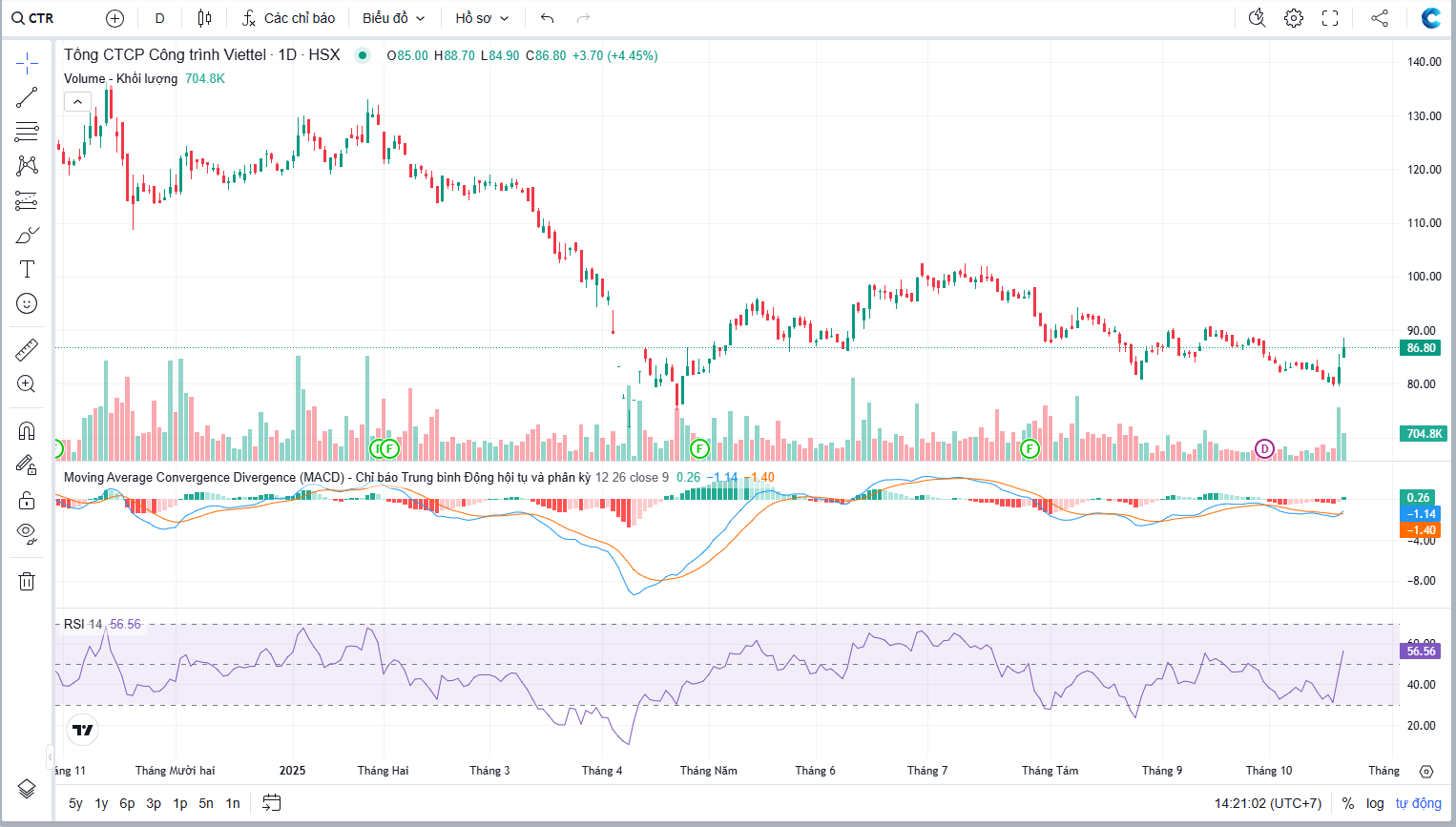
Task: Click the purple D dividend marker
Action: (x=1264, y=448)
